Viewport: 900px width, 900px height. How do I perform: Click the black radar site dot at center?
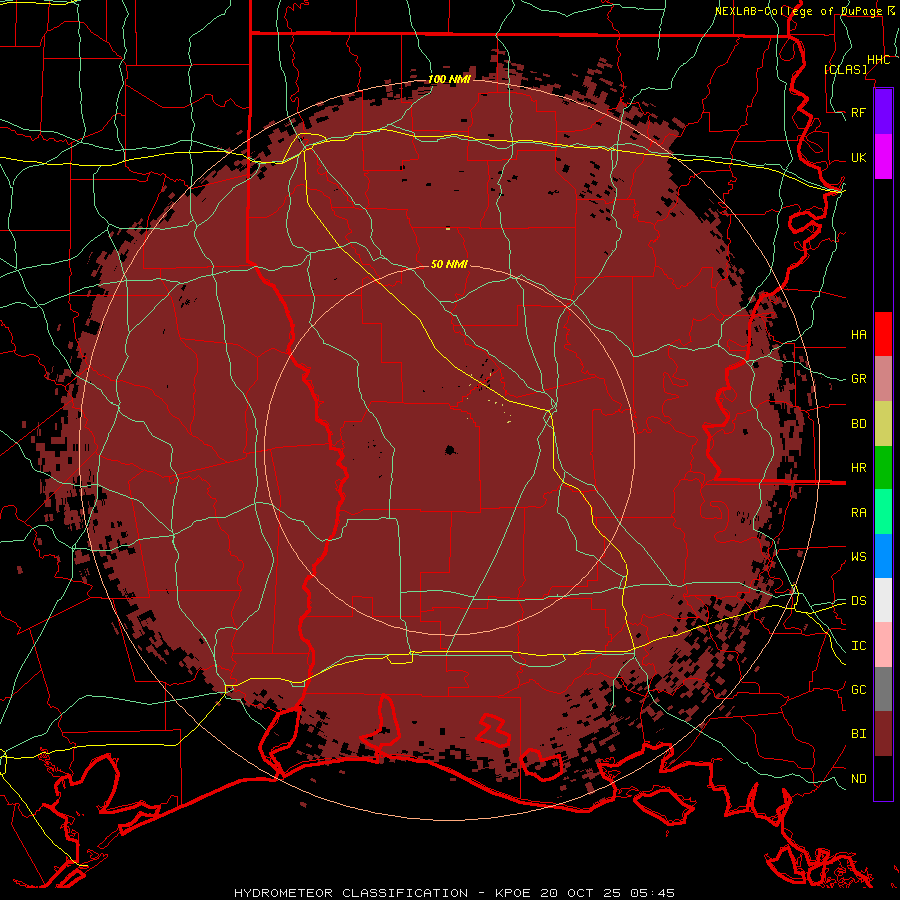tap(450, 450)
